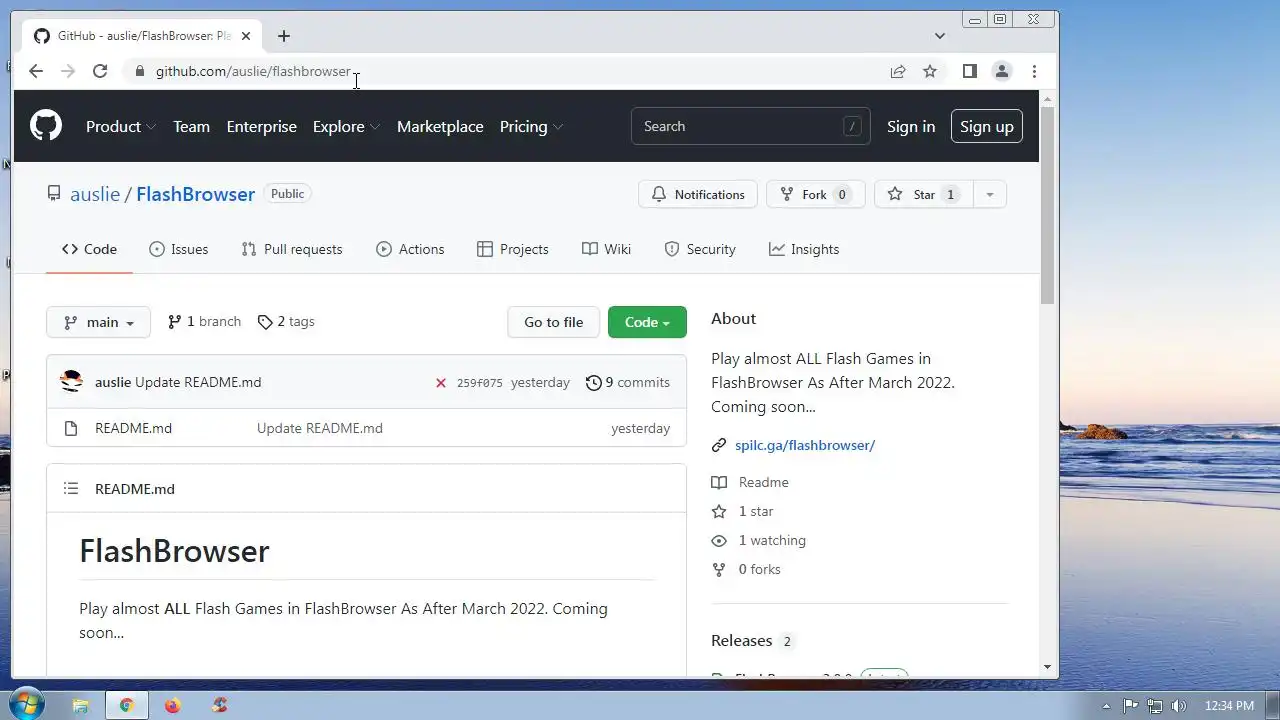
Task: Switch to the Issues tab
Action: (x=178, y=249)
